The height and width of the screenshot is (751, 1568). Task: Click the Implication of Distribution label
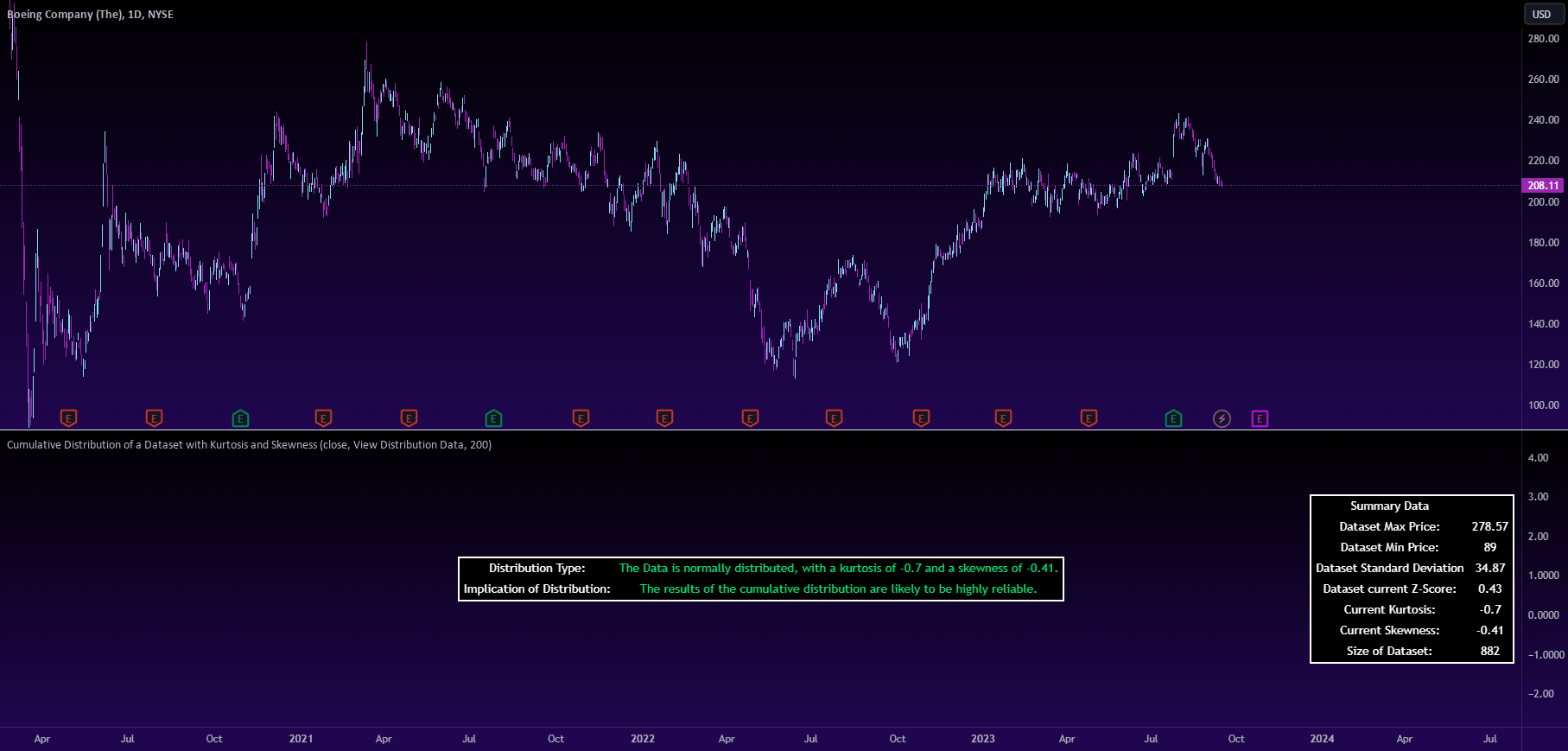tap(537, 589)
